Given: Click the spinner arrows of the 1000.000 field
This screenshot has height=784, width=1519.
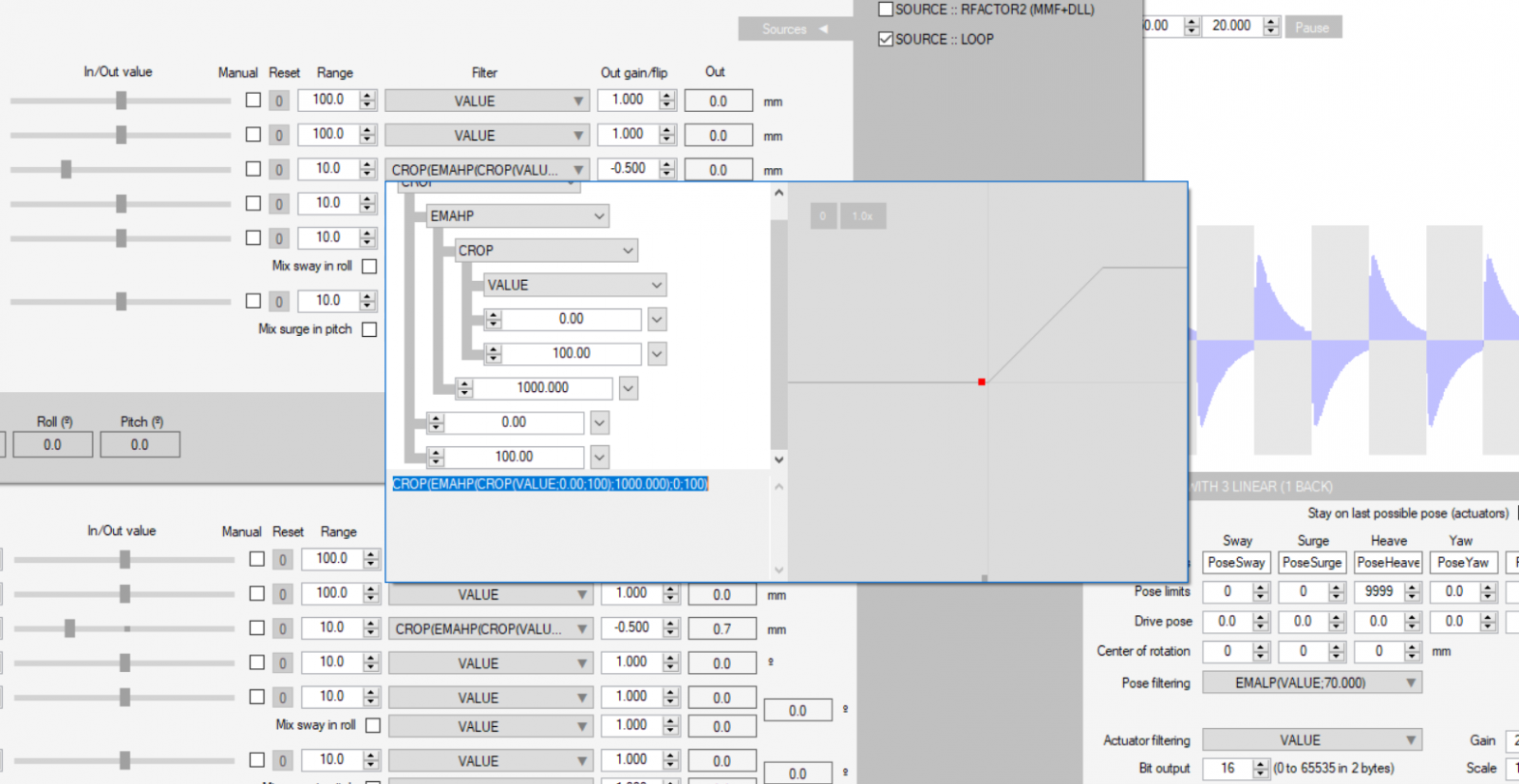Looking at the screenshot, I should click(x=464, y=388).
